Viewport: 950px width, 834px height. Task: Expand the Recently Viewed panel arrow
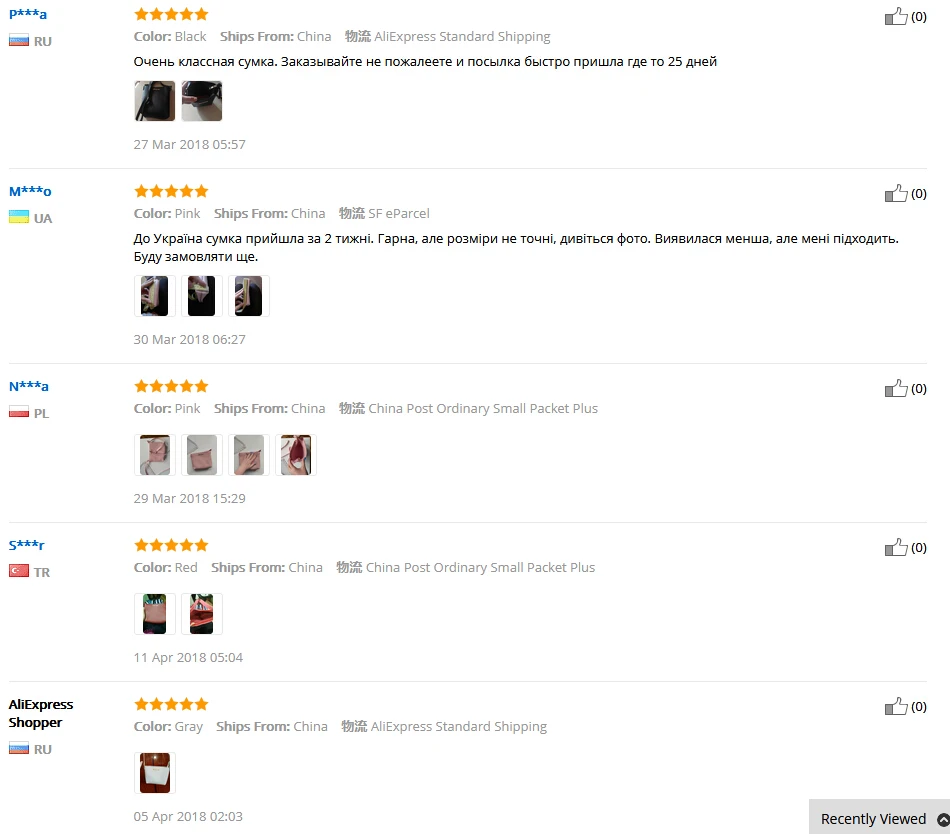point(943,819)
